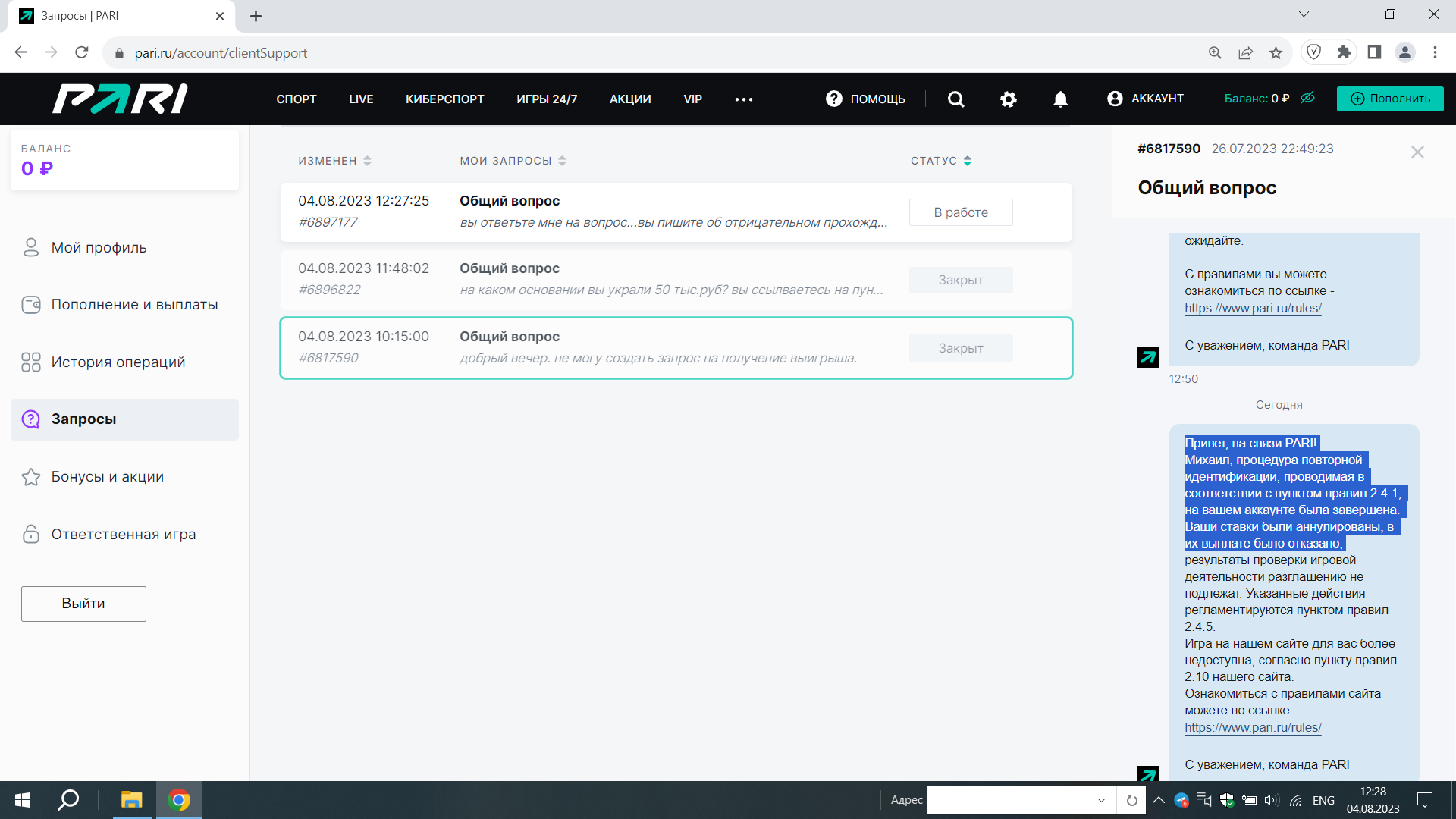
Task: Click the PARI logo
Action: pyautogui.click(x=120, y=99)
